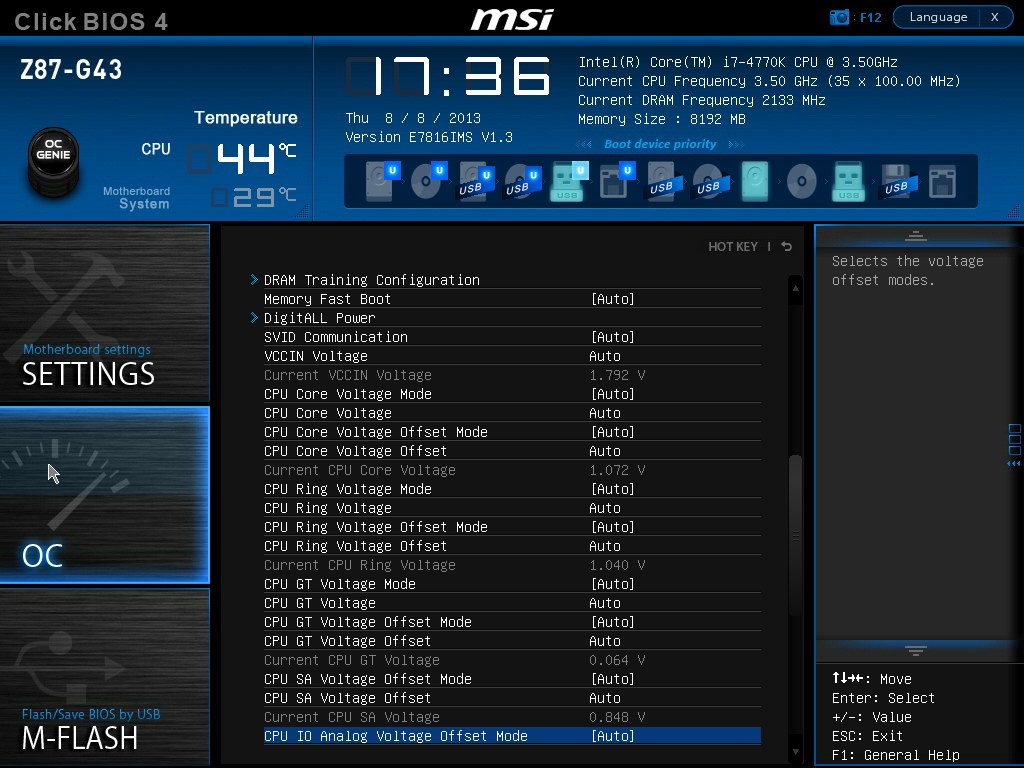This screenshot has width=1024, height=768.
Task: Select the UEFI USB key boot device icon
Action: (568, 181)
